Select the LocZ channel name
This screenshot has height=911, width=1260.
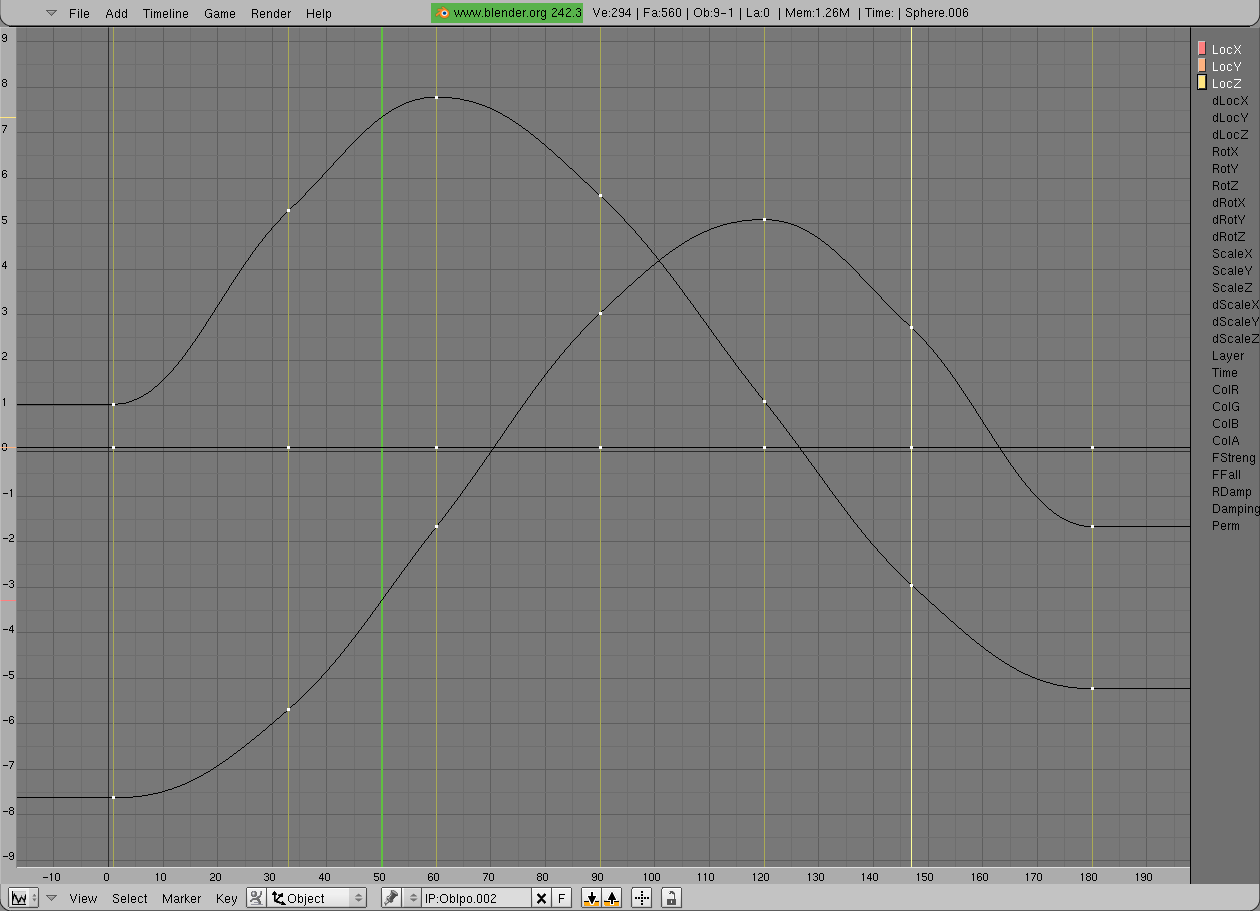(x=1226, y=83)
